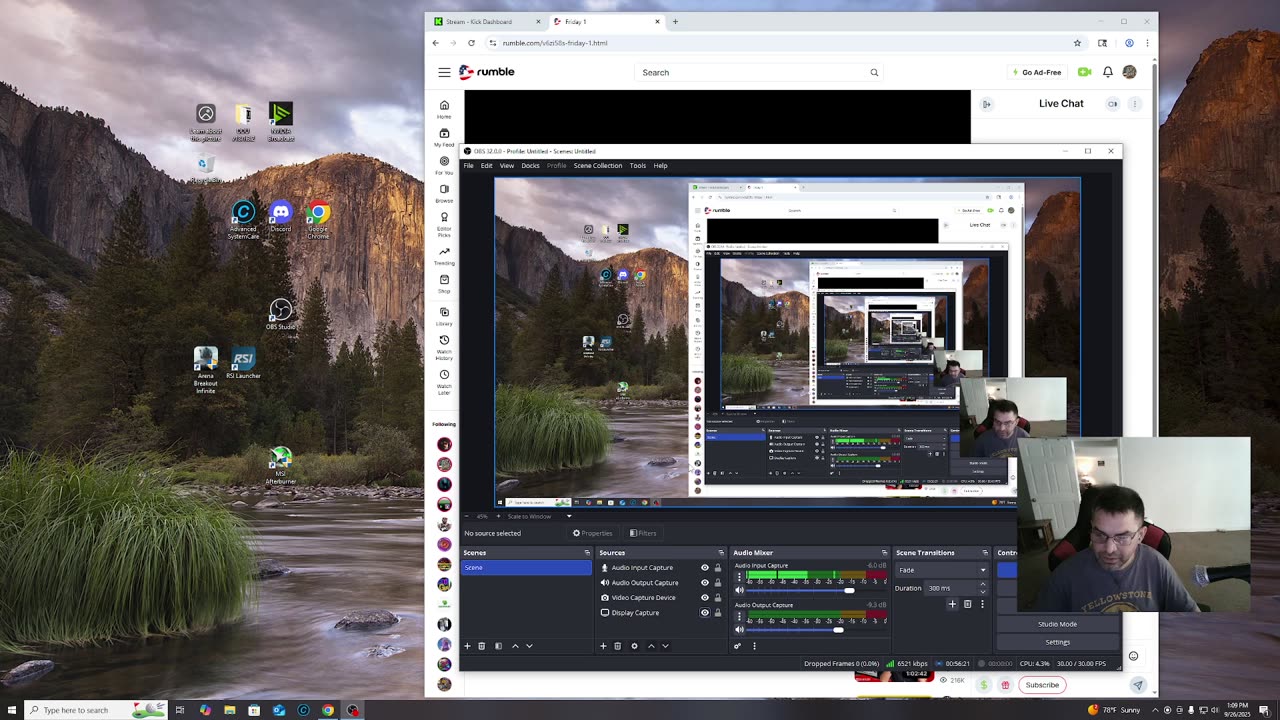Lock the Display Capture source
1280x720 pixels.
pyautogui.click(x=717, y=613)
